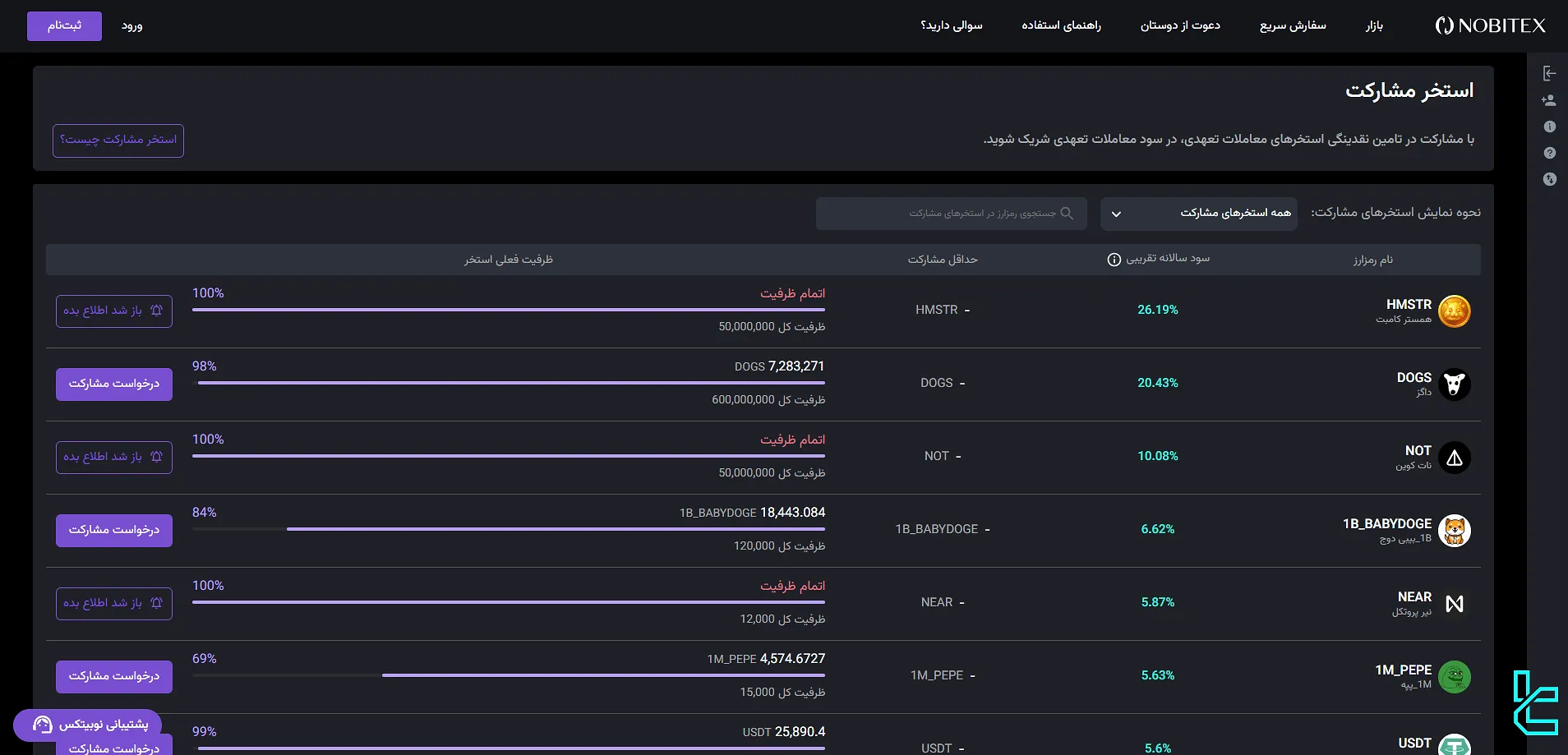Click the 1M_PEPE 4,574.6727 capacity value

pyautogui.click(x=766, y=659)
